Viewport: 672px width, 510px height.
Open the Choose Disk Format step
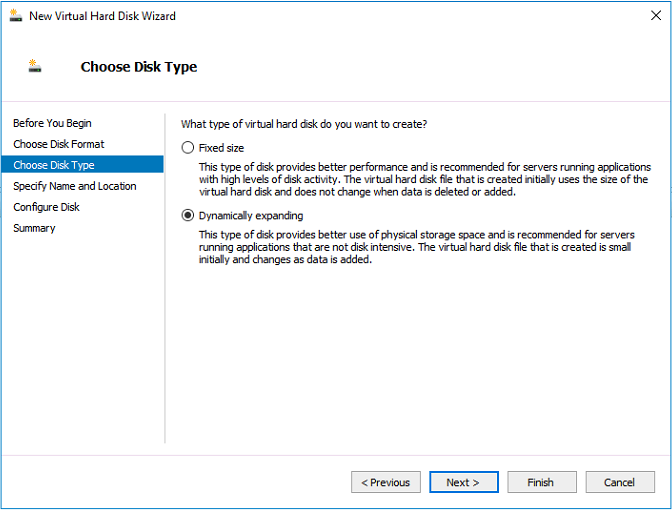tap(59, 144)
